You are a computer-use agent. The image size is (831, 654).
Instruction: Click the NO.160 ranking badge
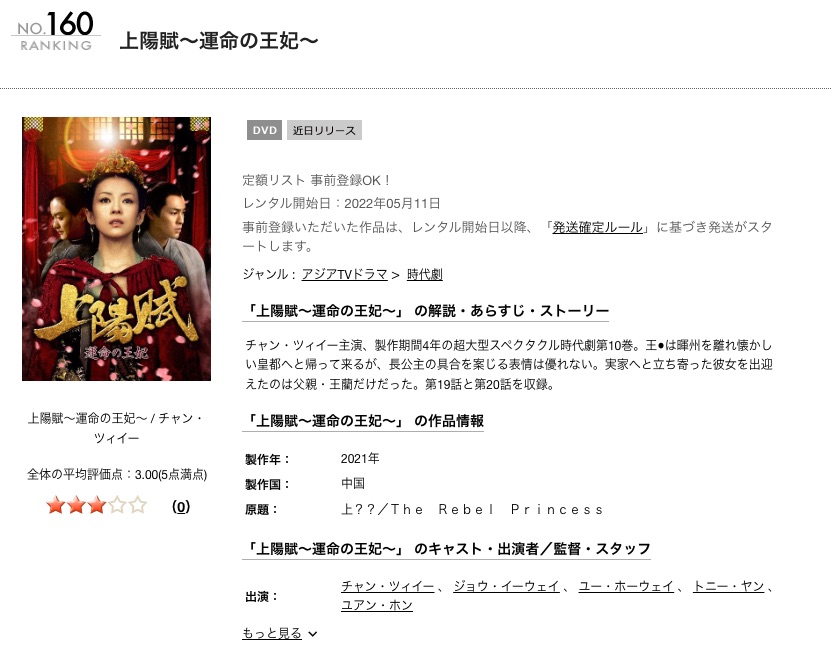point(56,32)
